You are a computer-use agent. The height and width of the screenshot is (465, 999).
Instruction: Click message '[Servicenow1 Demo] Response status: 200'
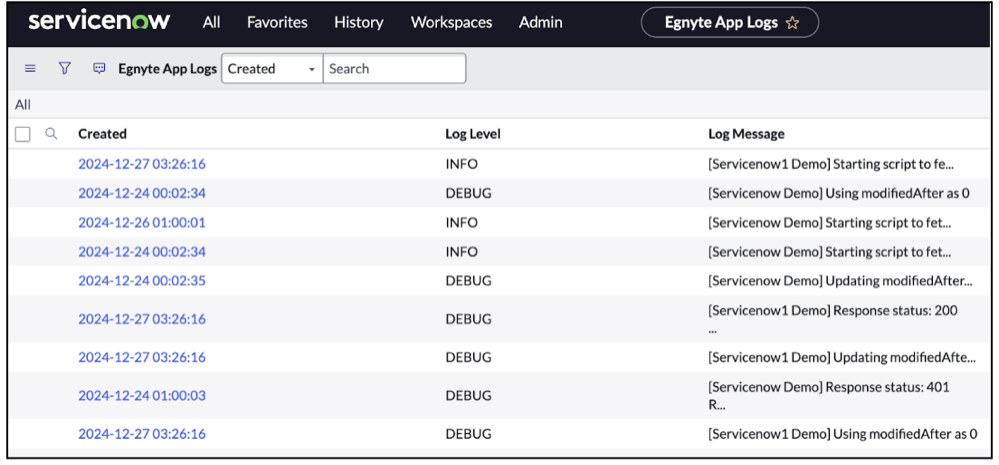[833, 311]
